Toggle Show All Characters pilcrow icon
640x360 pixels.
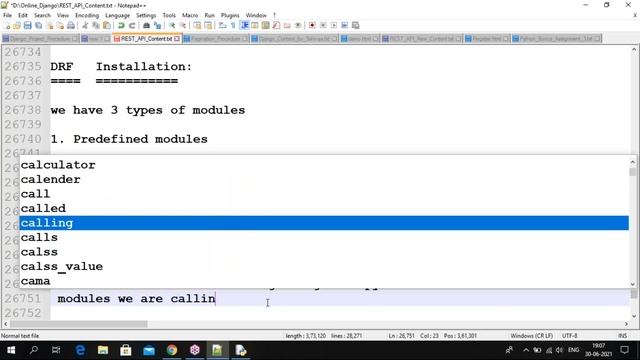pos(233,25)
